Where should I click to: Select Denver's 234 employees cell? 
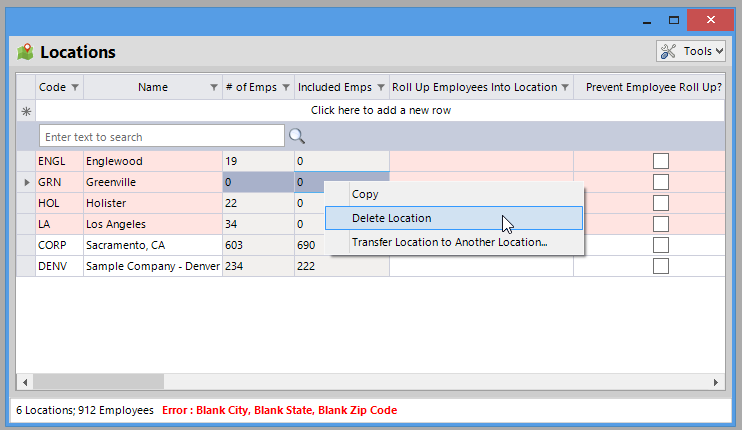pos(258,266)
